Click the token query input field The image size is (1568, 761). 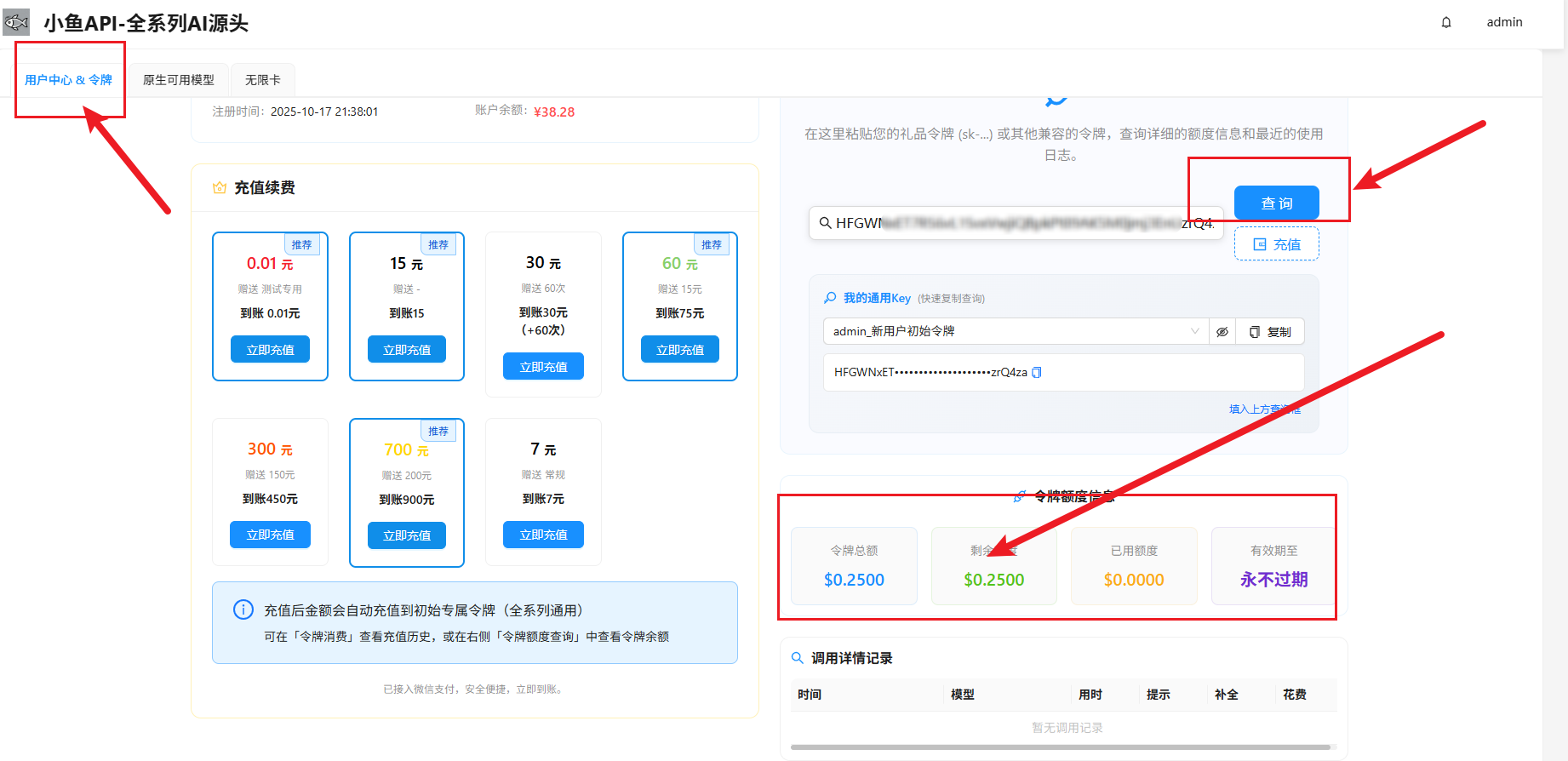point(1016,223)
